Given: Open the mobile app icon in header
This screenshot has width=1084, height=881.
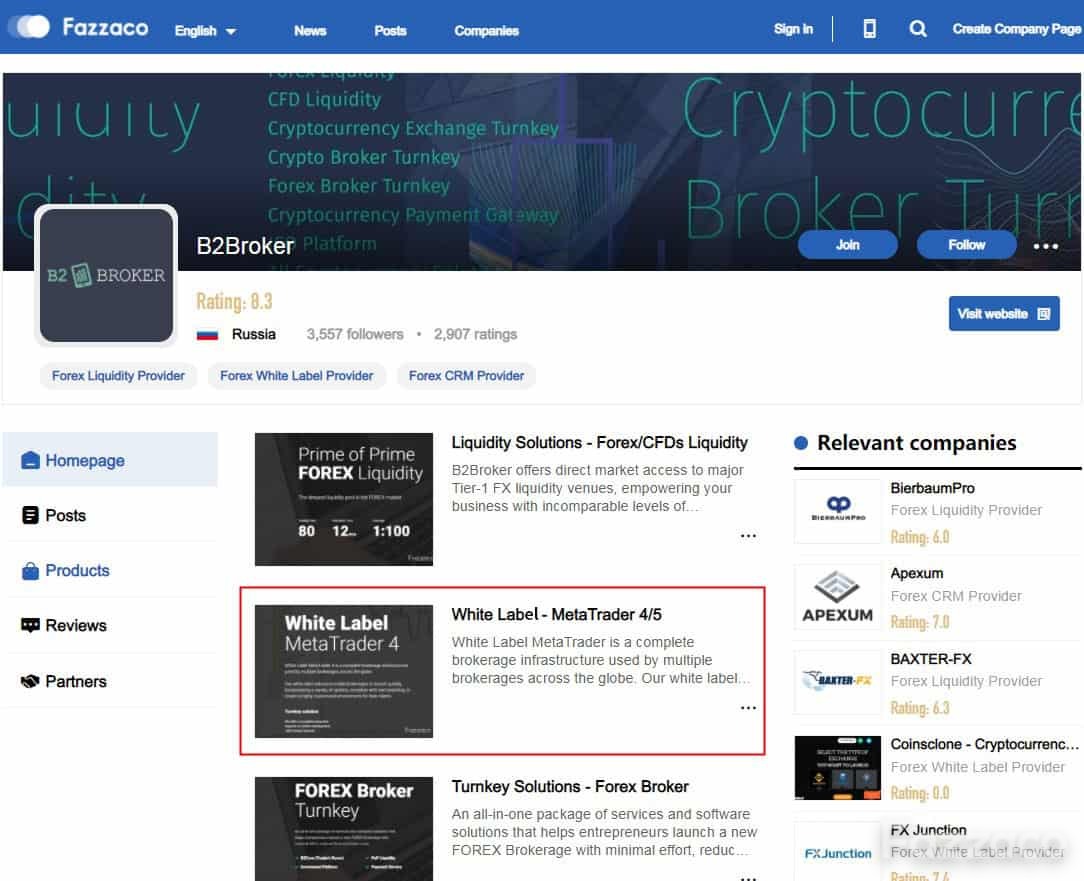Looking at the screenshot, I should 870,28.
